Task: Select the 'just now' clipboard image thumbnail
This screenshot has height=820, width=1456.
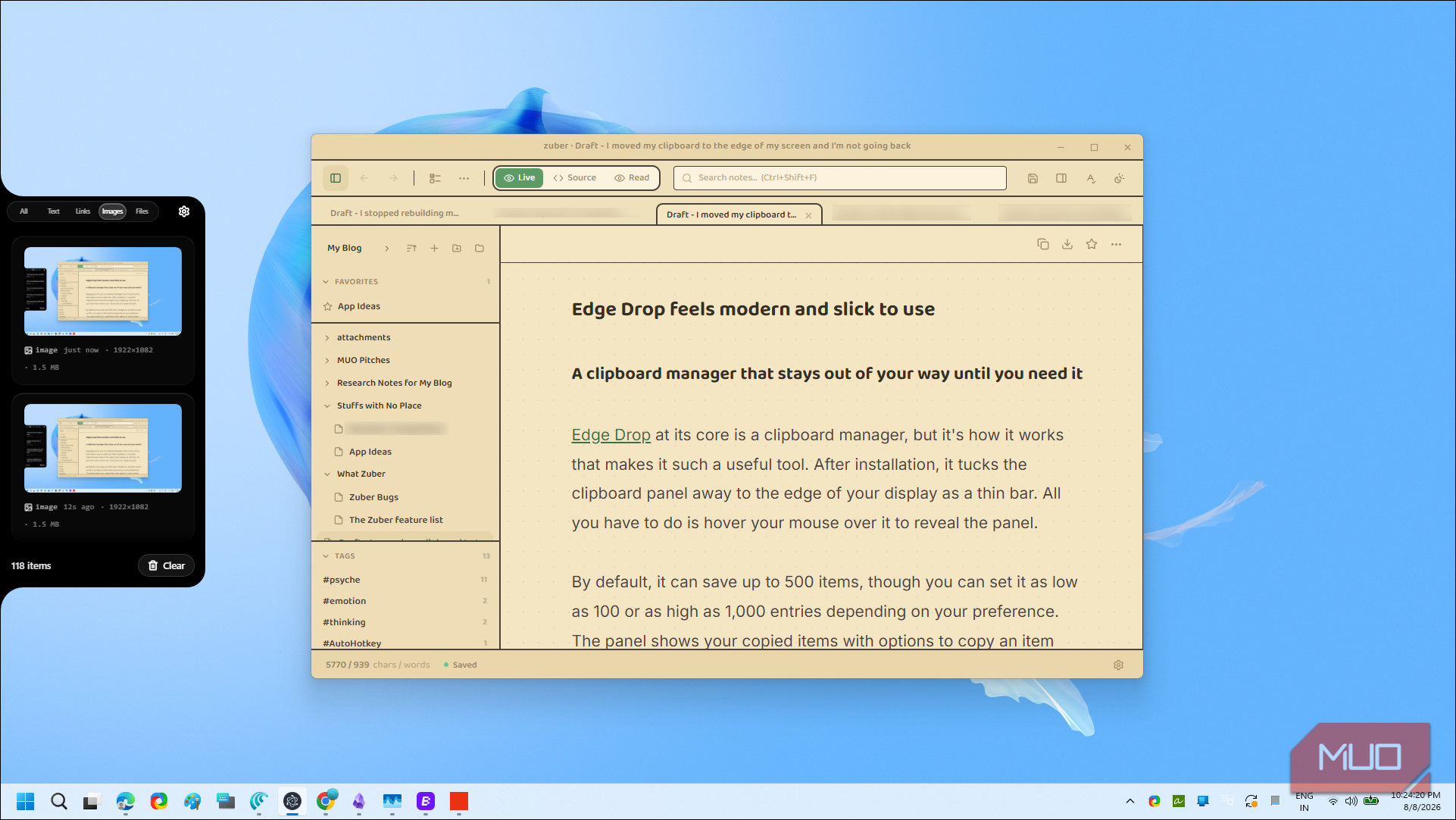Action: click(x=103, y=291)
